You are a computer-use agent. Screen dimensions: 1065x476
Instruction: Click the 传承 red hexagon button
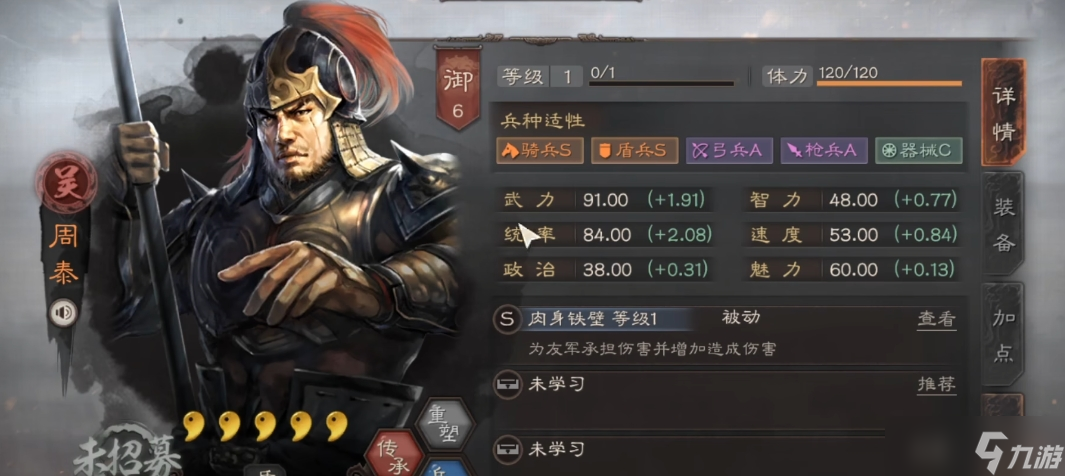[x=393, y=454]
